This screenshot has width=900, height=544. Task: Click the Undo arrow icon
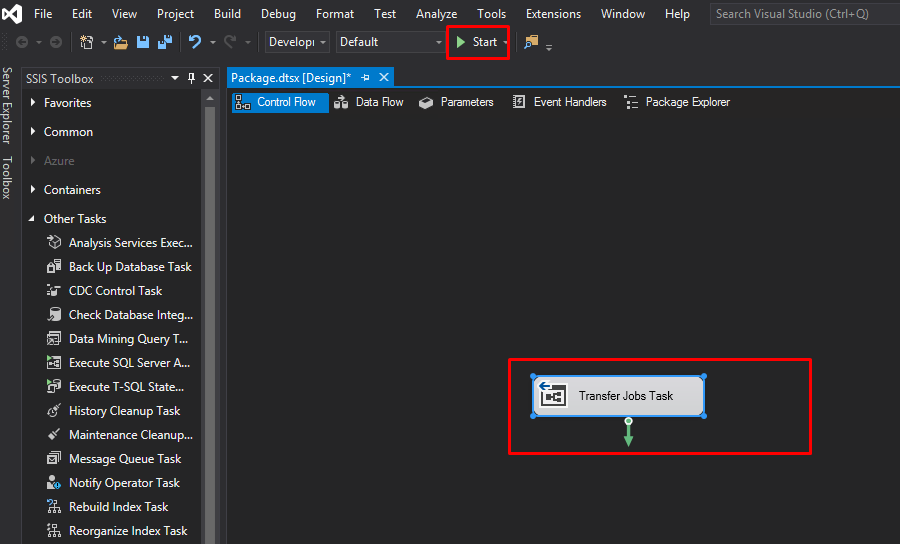(x=195, y=42)
